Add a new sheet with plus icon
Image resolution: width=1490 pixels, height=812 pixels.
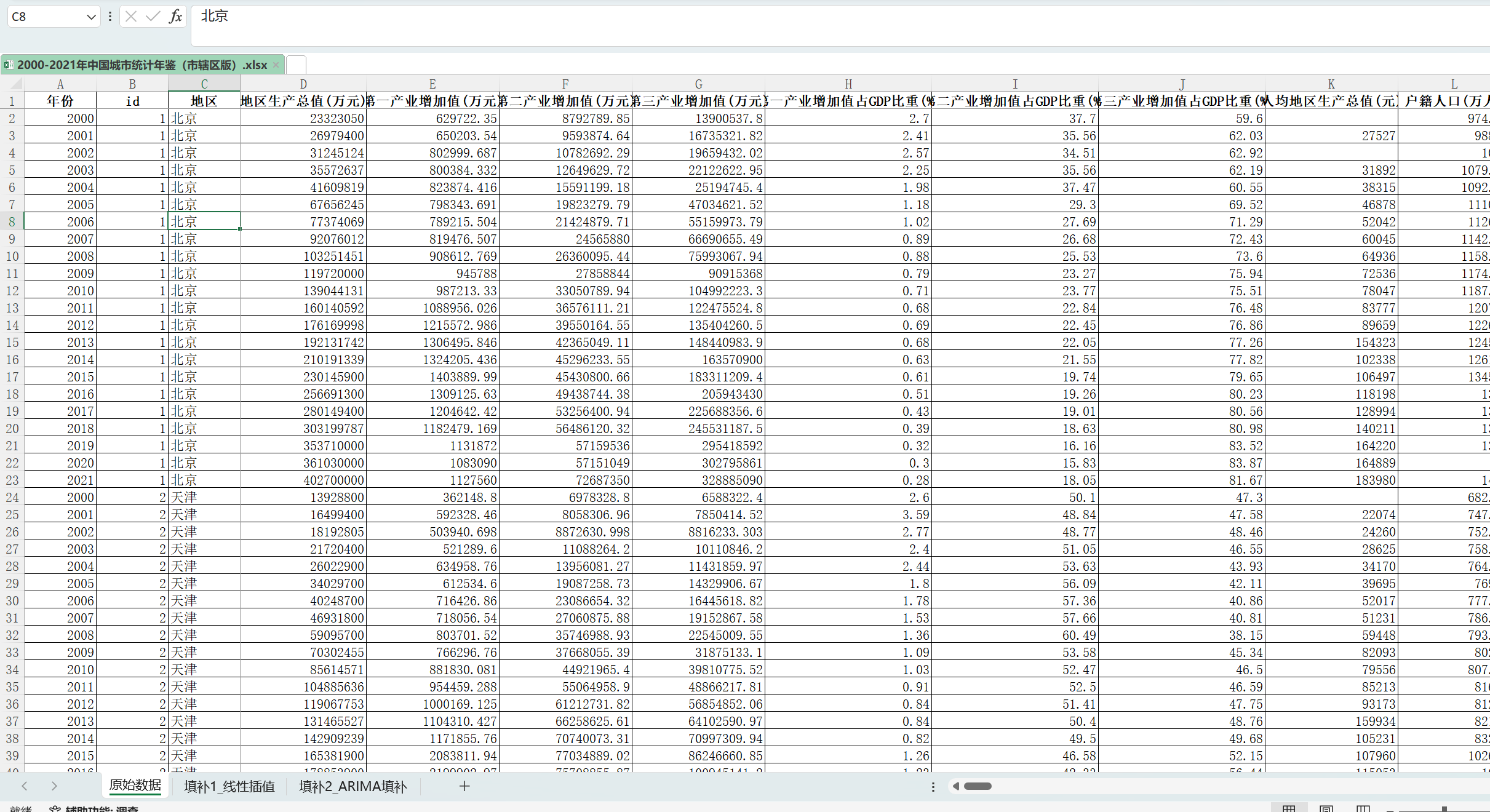464,786
